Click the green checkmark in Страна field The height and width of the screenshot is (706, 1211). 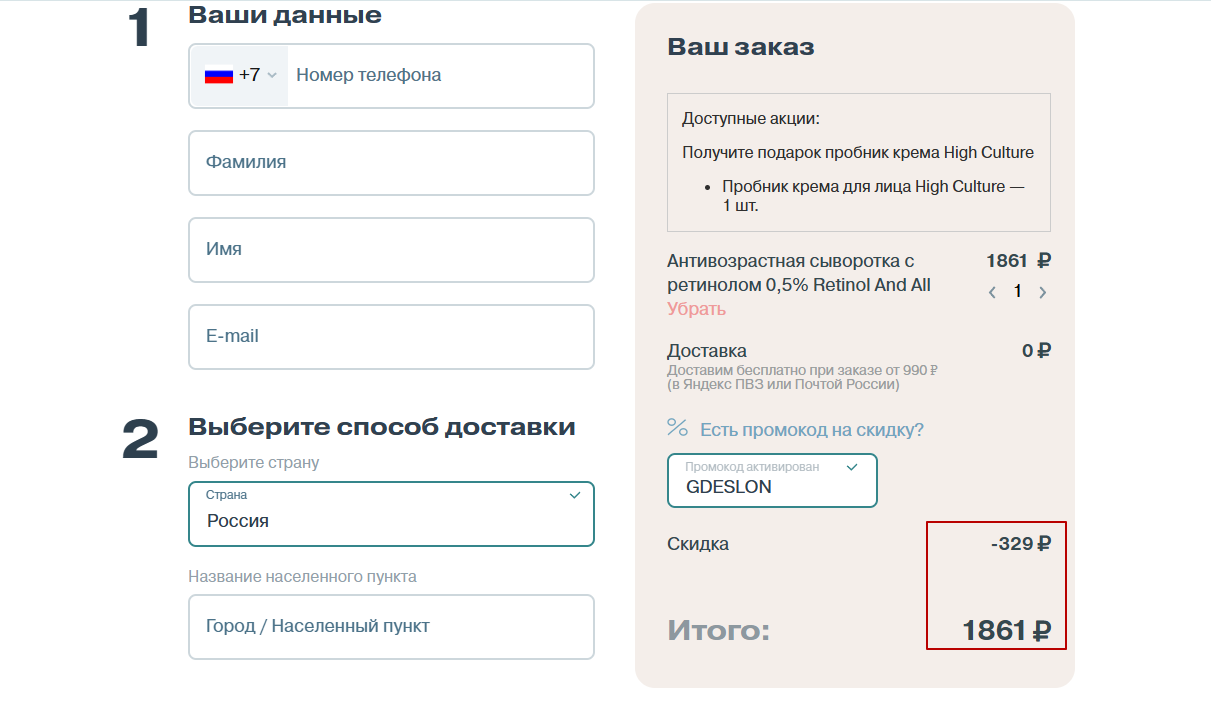coord(575,495)
